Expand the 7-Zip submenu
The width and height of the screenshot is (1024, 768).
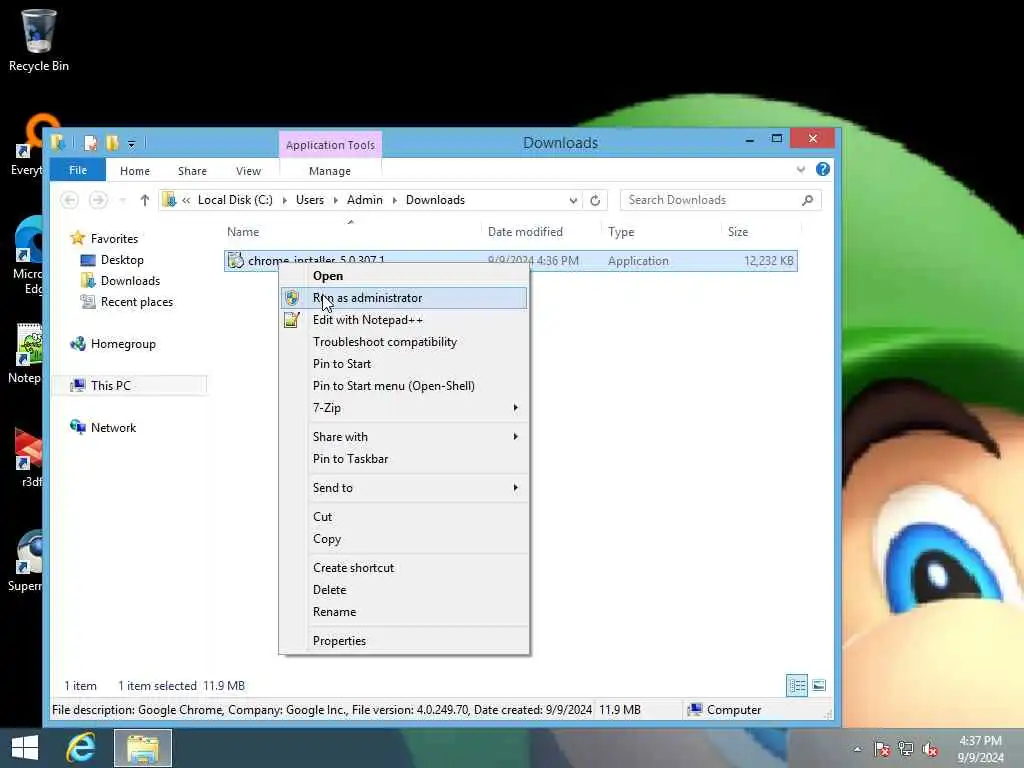[x=404, y=408]
